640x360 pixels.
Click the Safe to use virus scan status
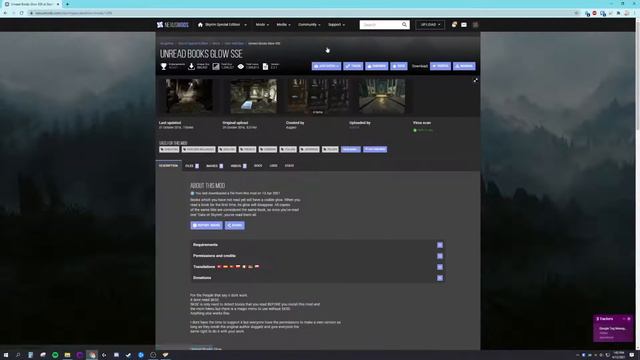pos(423,130)
